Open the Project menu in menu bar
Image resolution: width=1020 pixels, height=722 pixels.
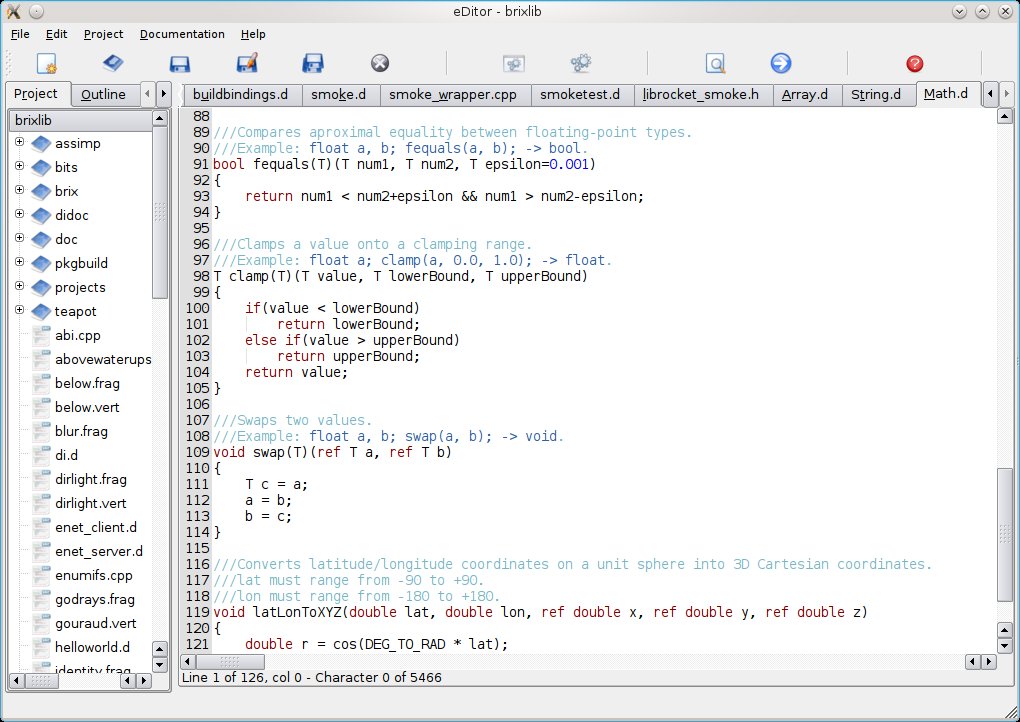[104, 34]
